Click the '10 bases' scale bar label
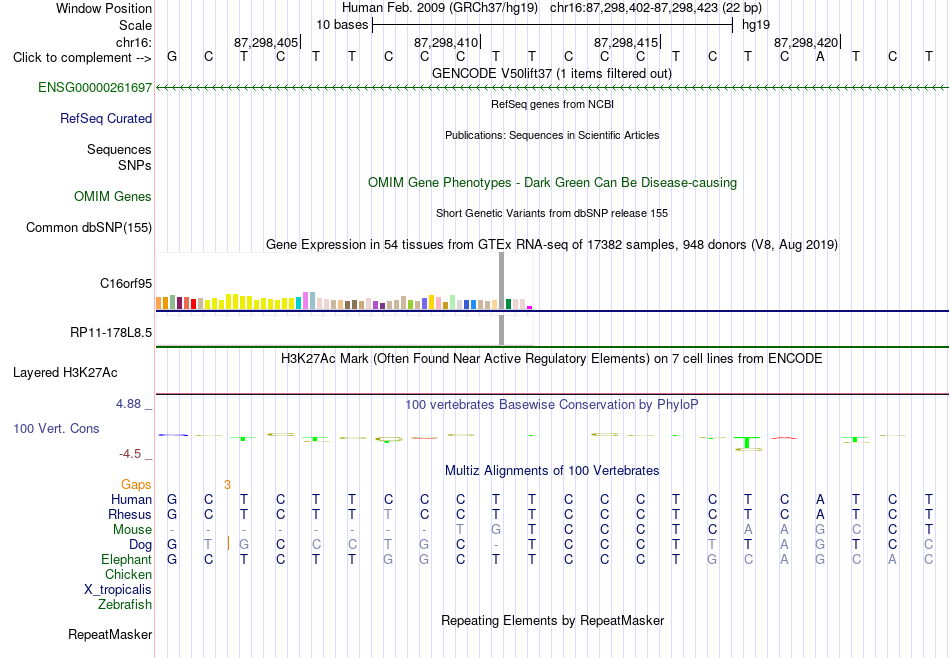Image resolution: width=950 pixels, height=658 pixels. click(x=342, y=25)
